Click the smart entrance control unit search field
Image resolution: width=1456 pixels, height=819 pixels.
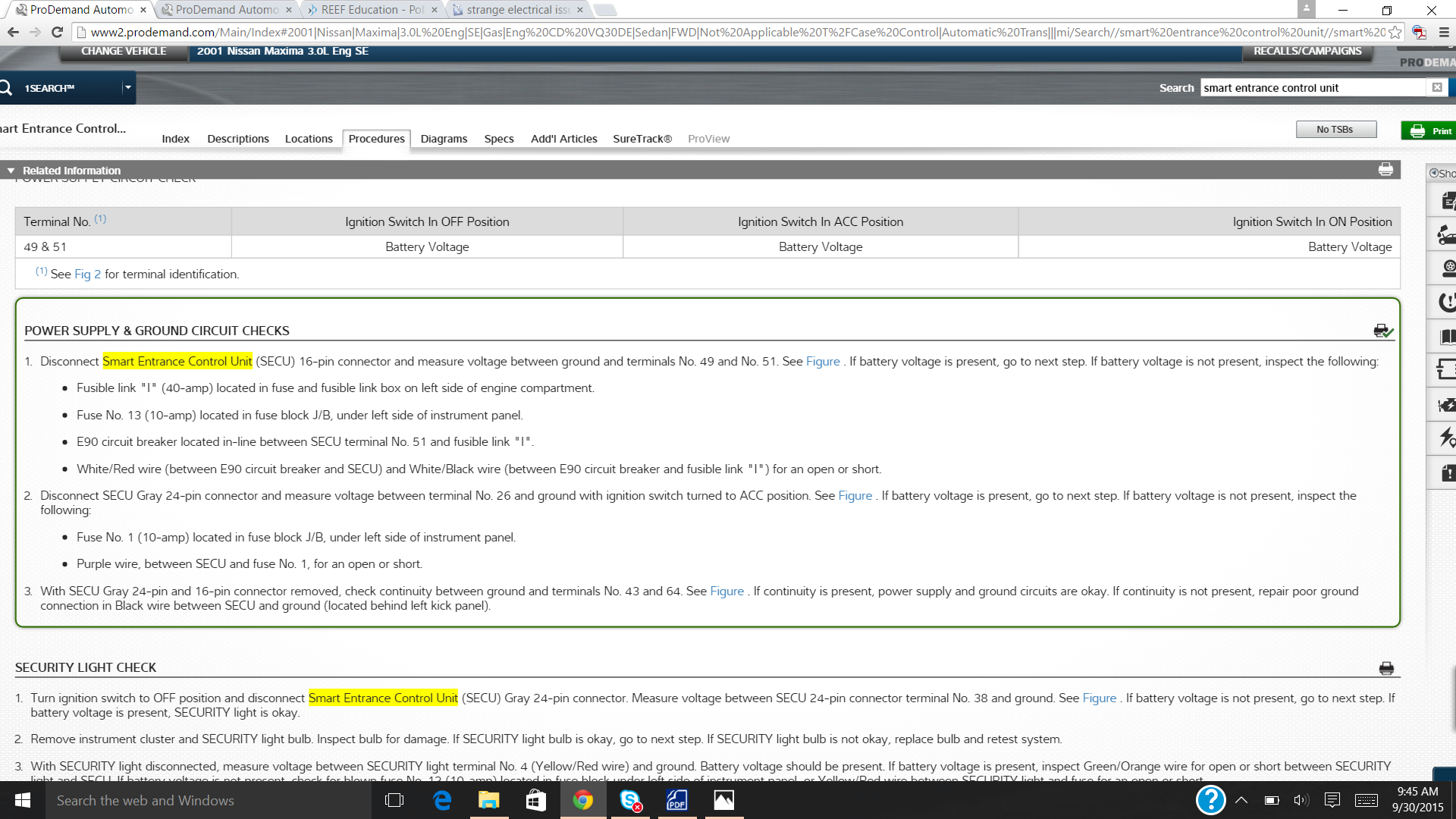click(1312, 88)
